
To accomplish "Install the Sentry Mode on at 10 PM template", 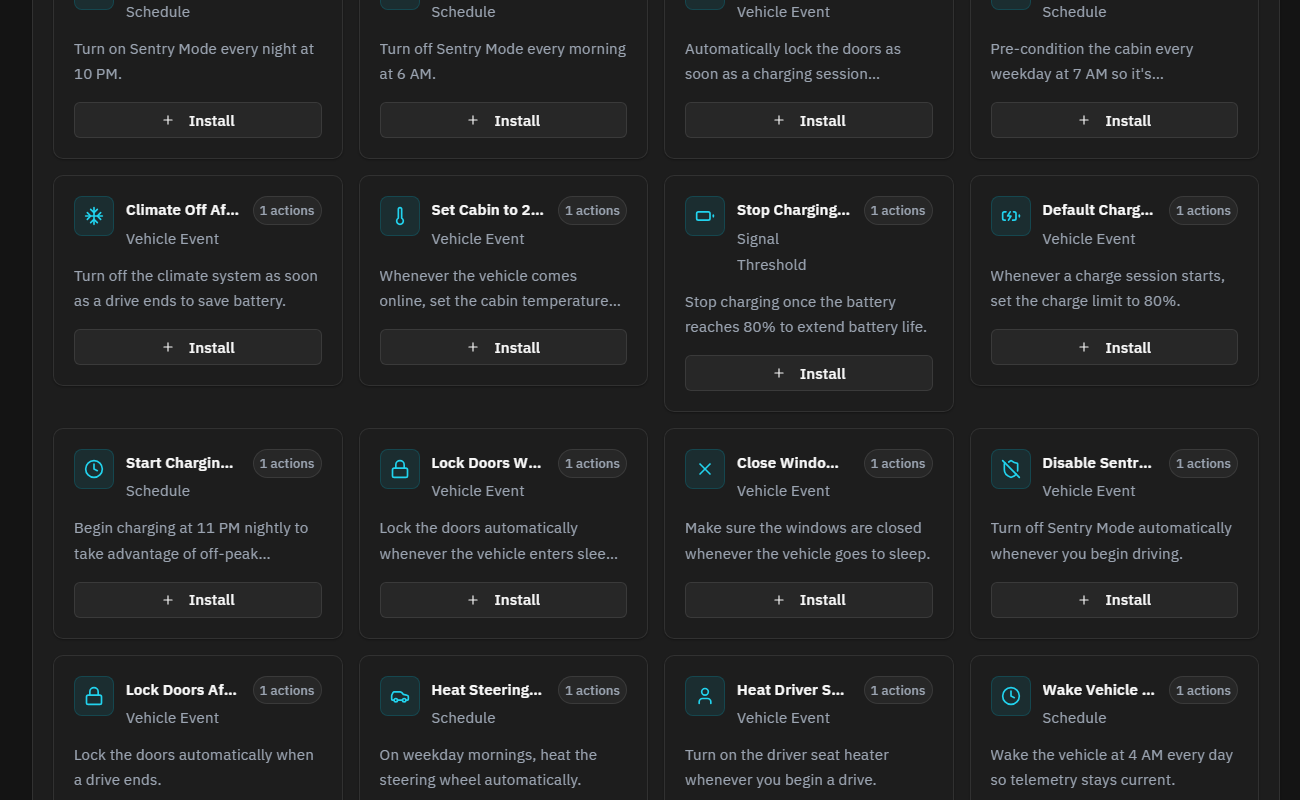I will tap(198, 120).
